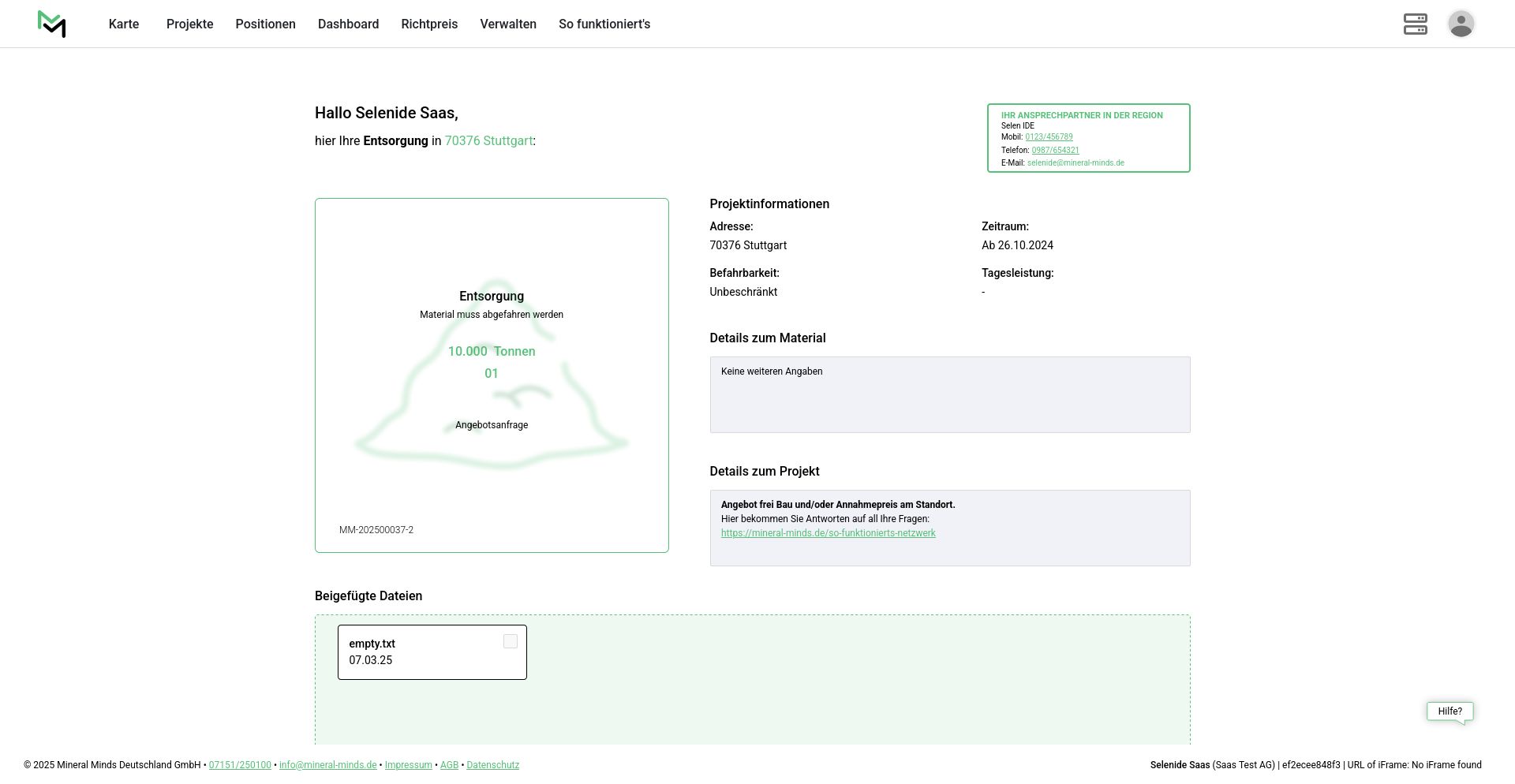
Task: Go to Projekte in the navigation
Action: (x=189, y=24)
